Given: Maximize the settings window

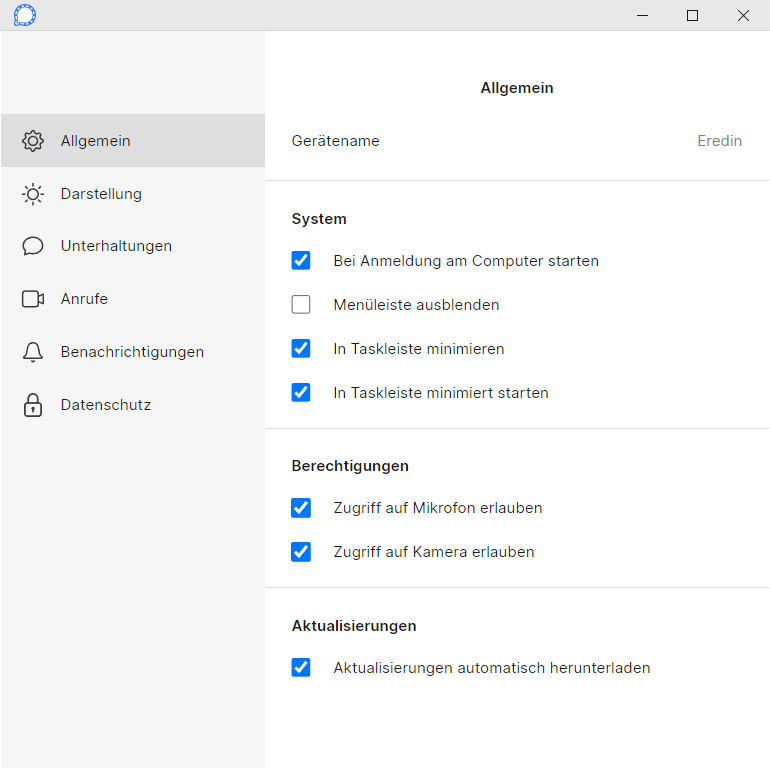Looking at the screenshot, I should [692, 16].
